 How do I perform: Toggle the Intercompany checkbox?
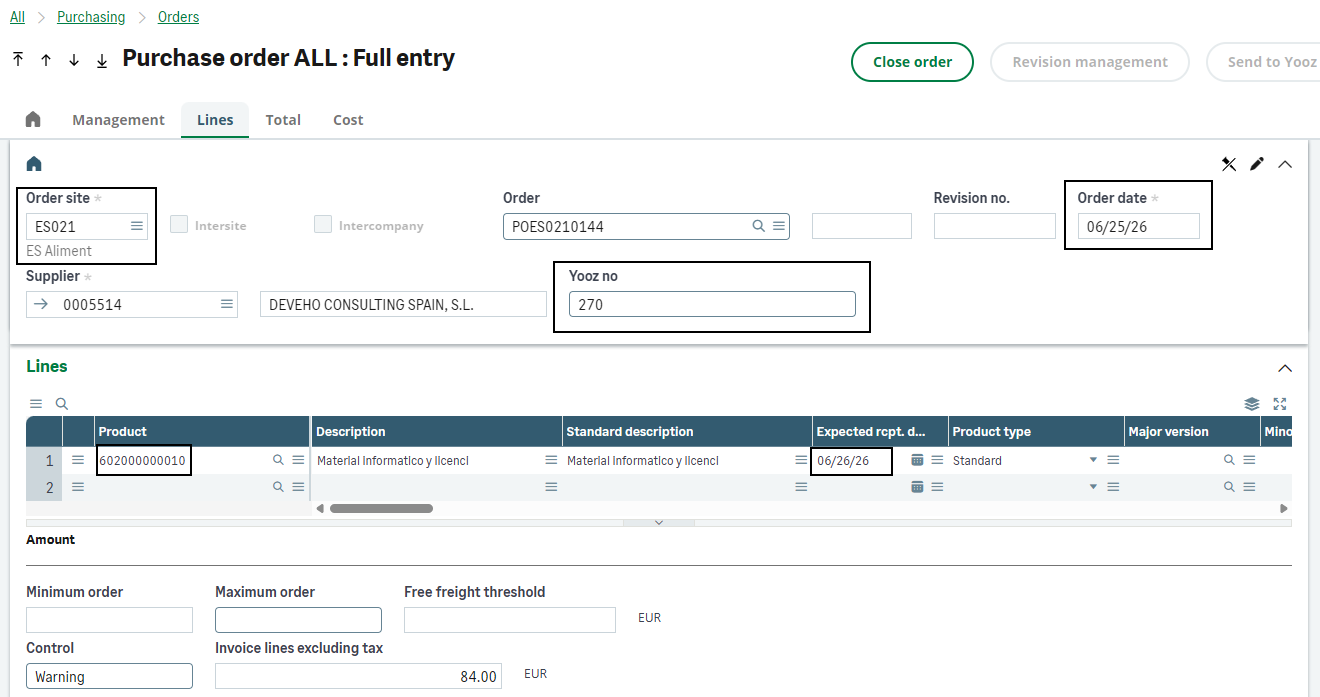point(323,225)
